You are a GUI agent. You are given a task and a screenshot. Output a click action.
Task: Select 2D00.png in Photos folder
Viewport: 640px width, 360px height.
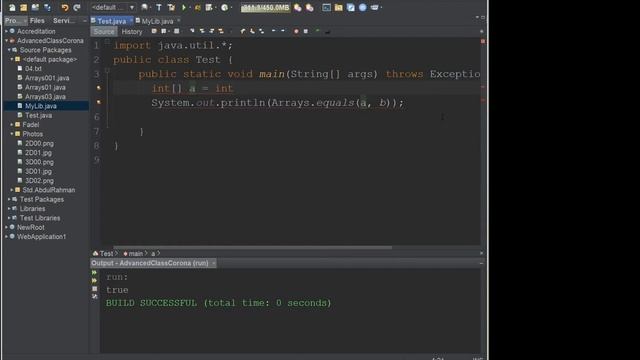coord(39,143)
